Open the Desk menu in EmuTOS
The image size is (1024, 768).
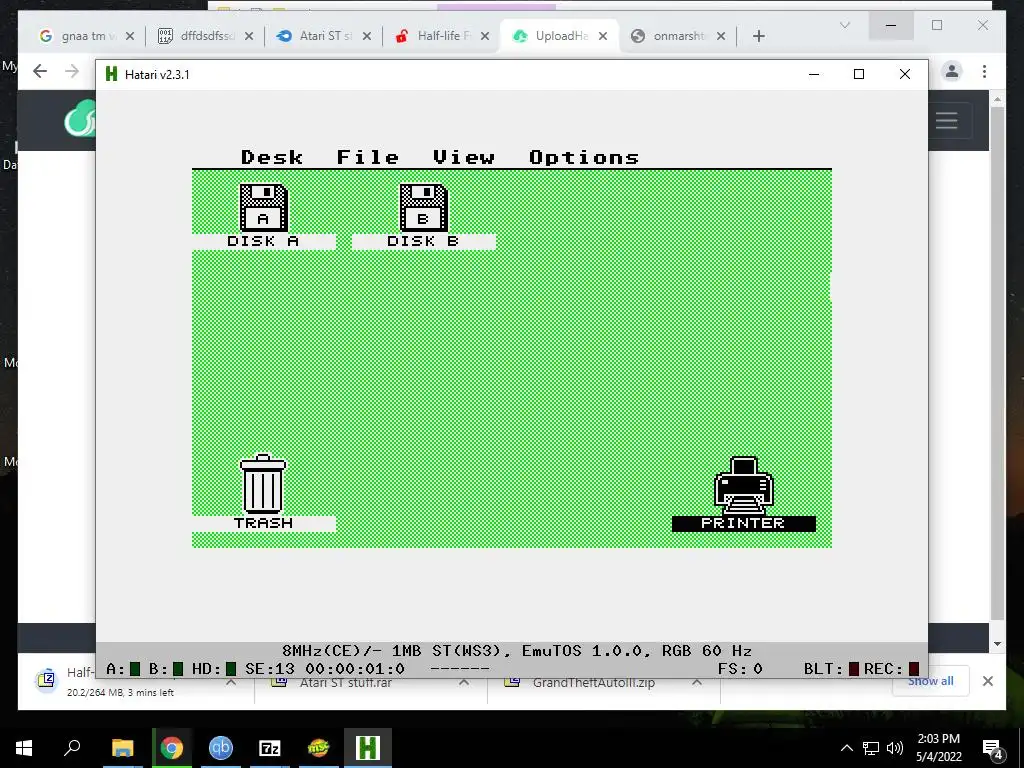pos(272,157)
